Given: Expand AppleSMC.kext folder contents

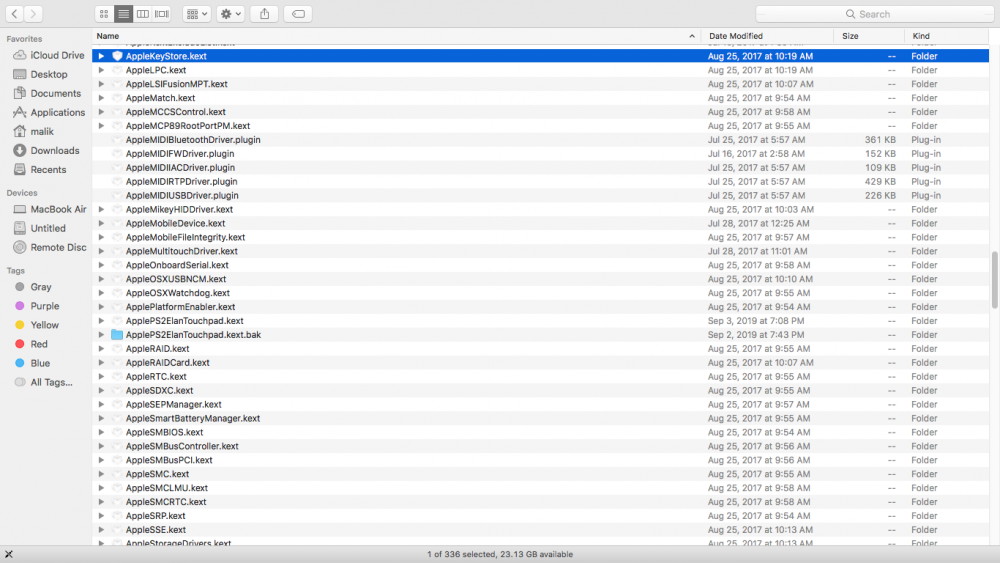Looking at the screenshot, I should (101, 474).
